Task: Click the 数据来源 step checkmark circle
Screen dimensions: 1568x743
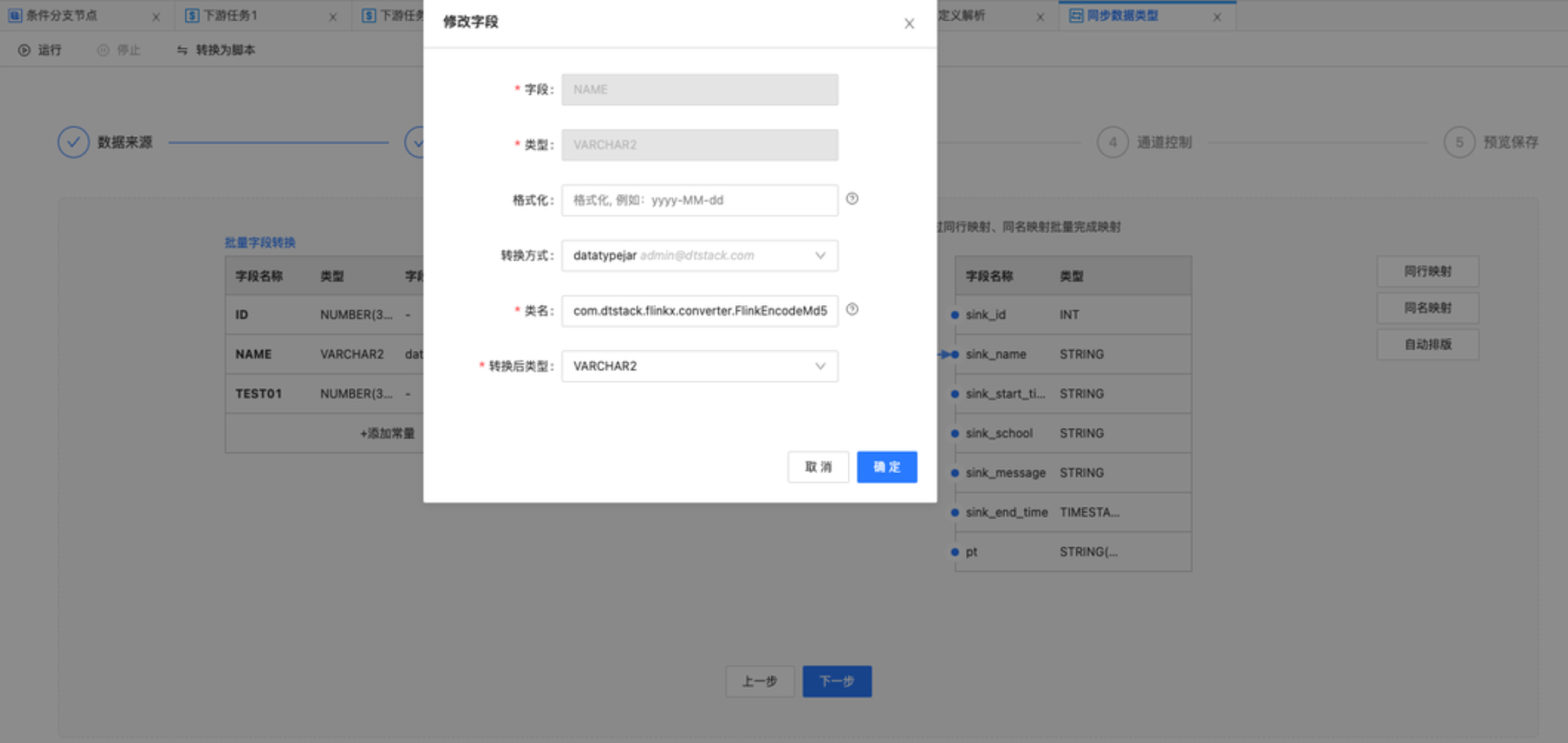Action: tap(73, 142)
